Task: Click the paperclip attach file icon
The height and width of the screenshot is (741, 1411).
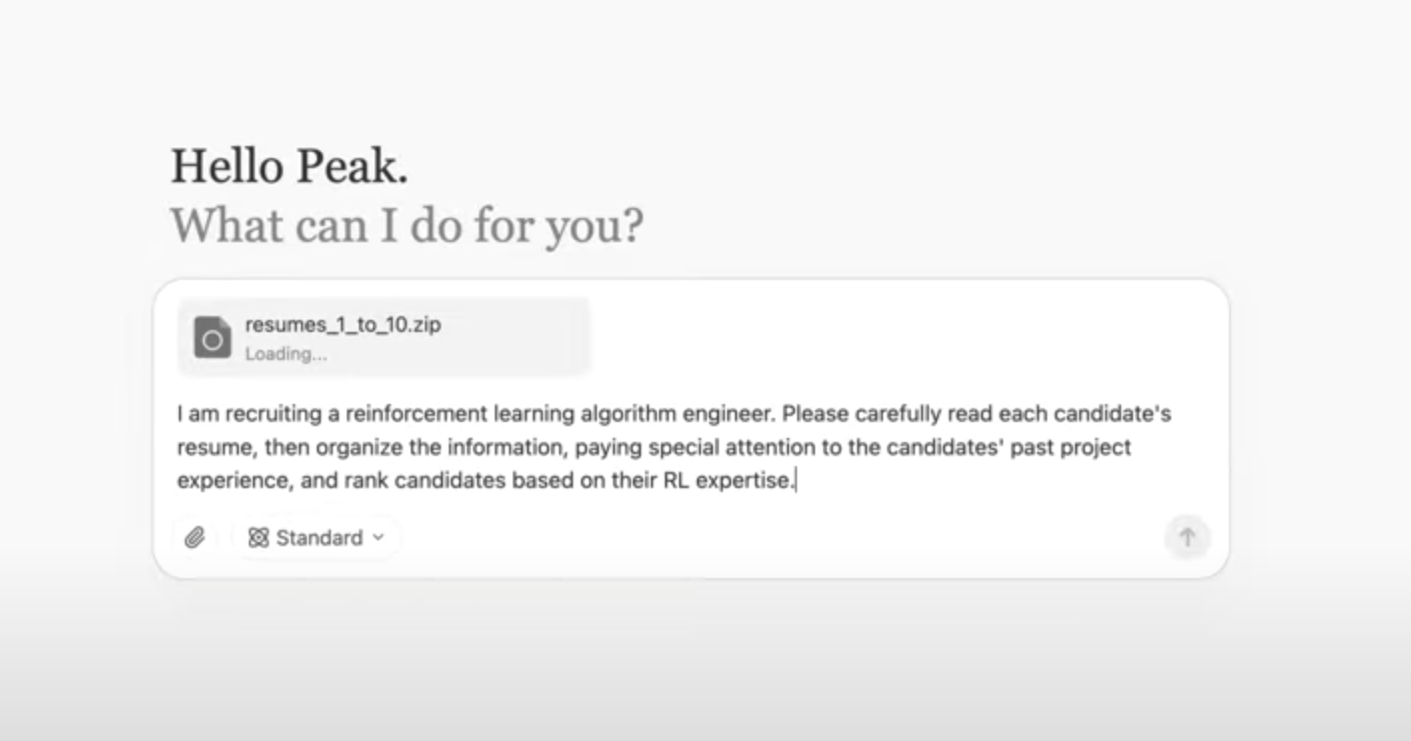Action: 194,538
